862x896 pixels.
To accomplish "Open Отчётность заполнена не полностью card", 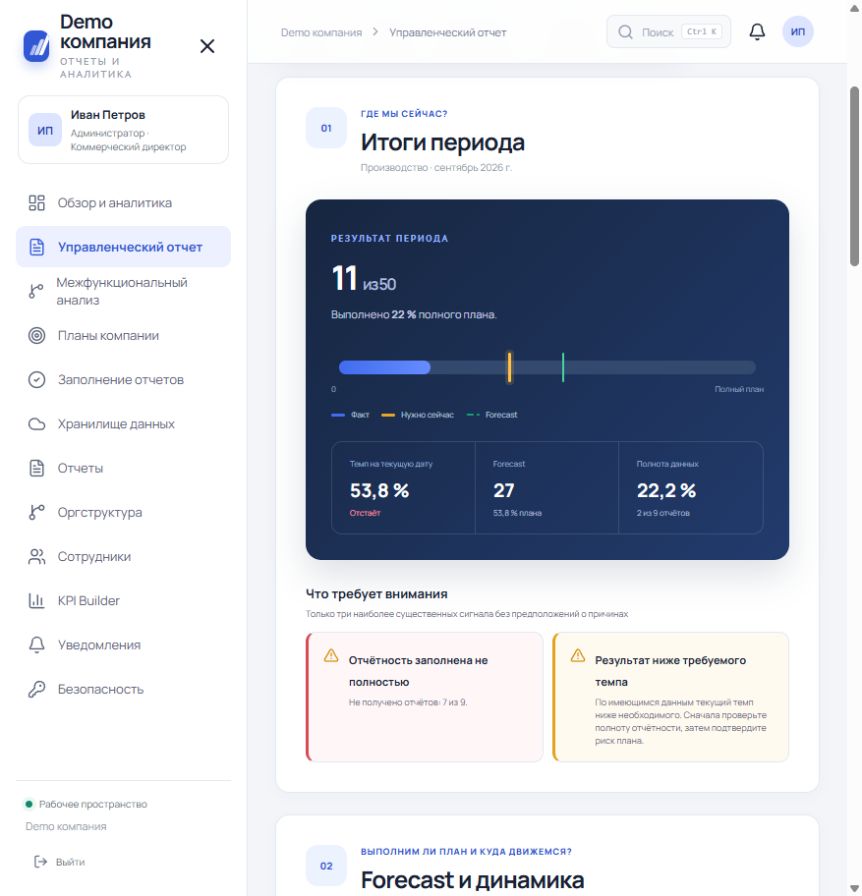I will (x=424, y=697).
